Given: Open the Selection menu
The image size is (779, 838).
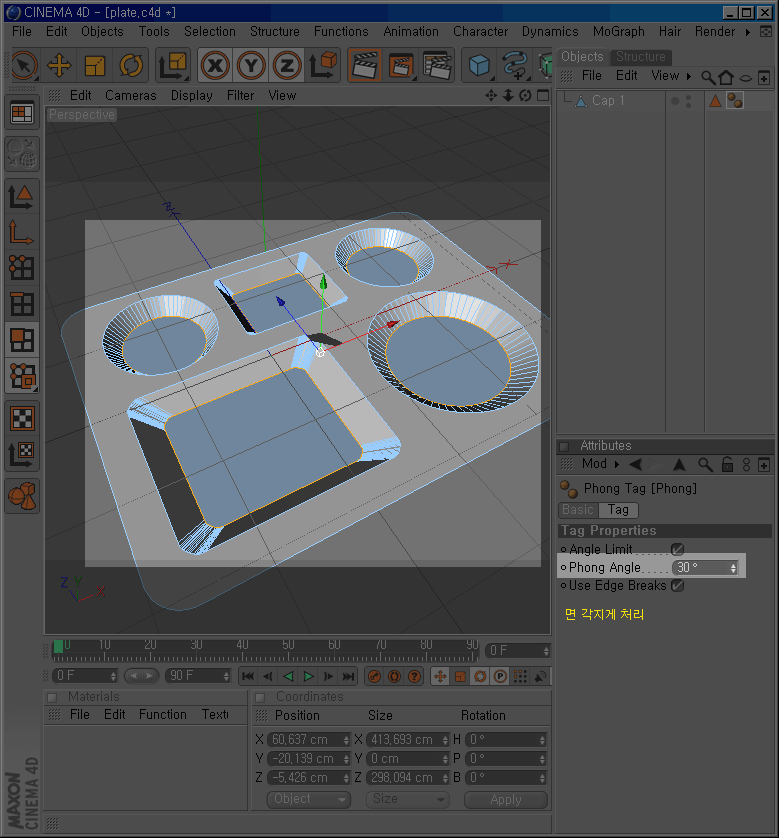Looking at the screenshot, I should point(209,32).
